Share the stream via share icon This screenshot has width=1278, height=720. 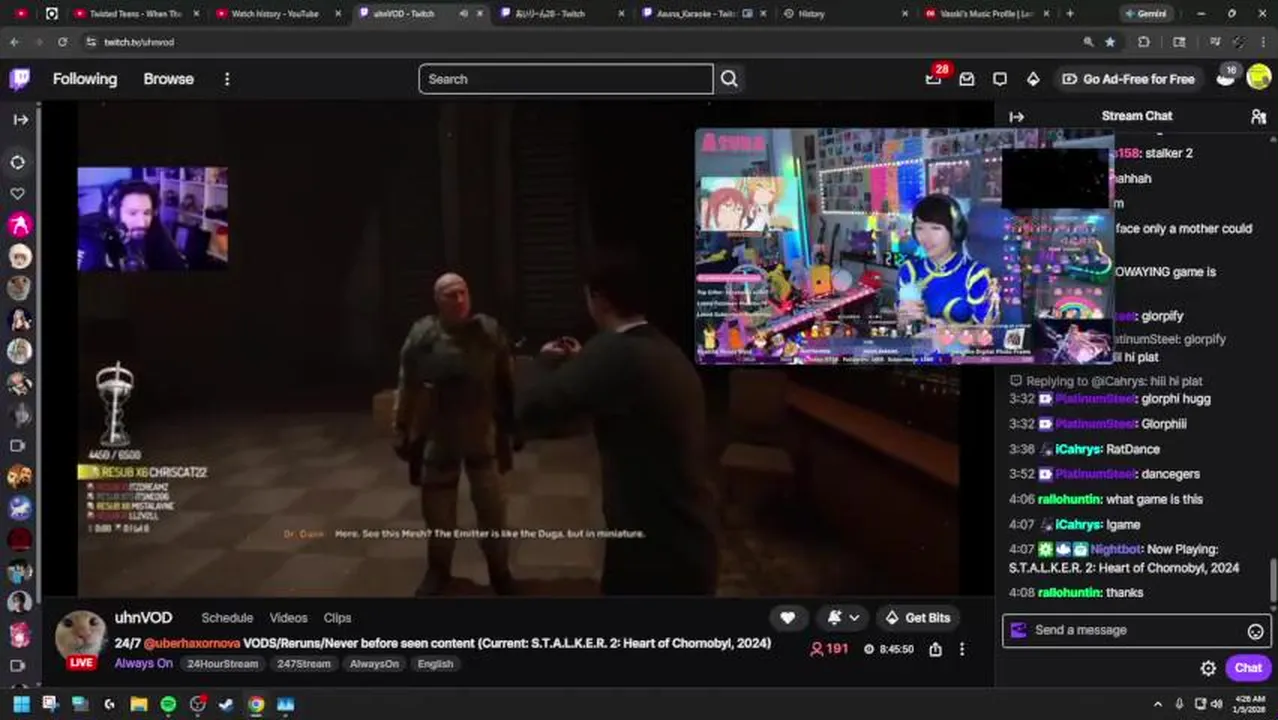pyautogui.click(x=935, y=649)
